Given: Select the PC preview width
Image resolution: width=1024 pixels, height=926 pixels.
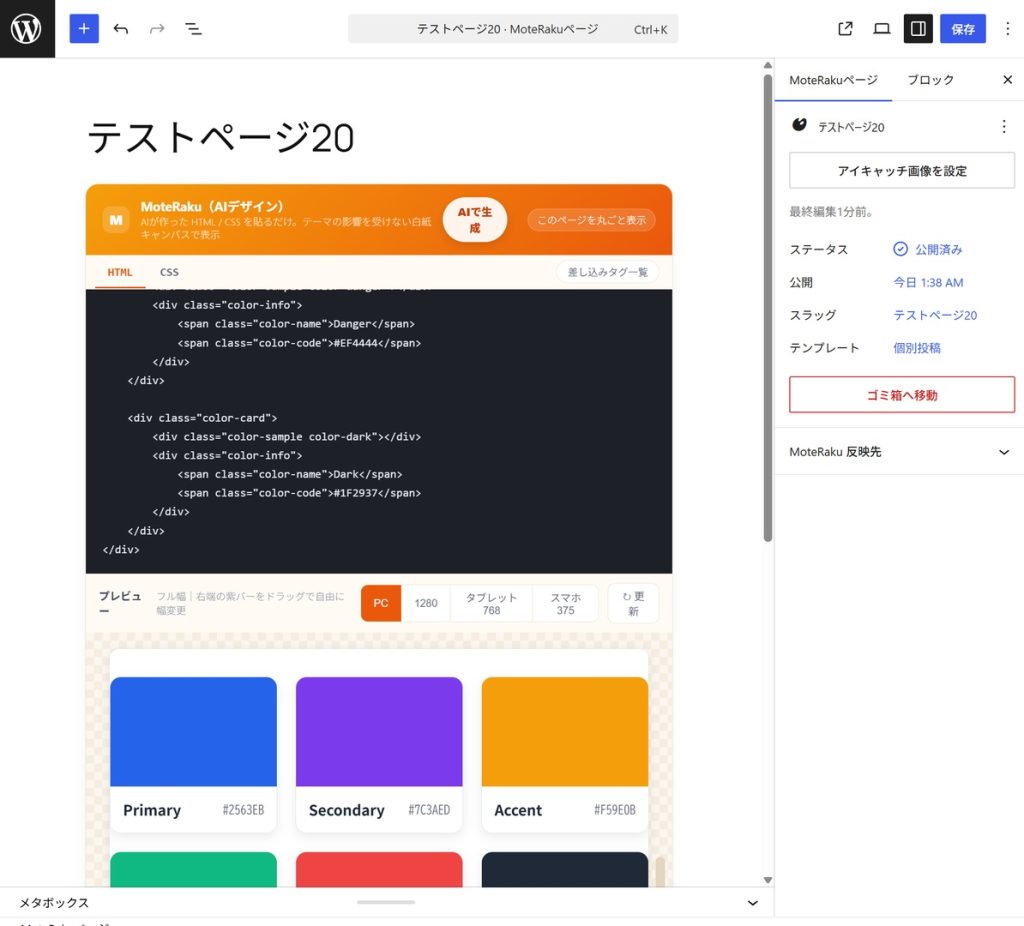Looking at the screenshot, I should pos(381,603).
